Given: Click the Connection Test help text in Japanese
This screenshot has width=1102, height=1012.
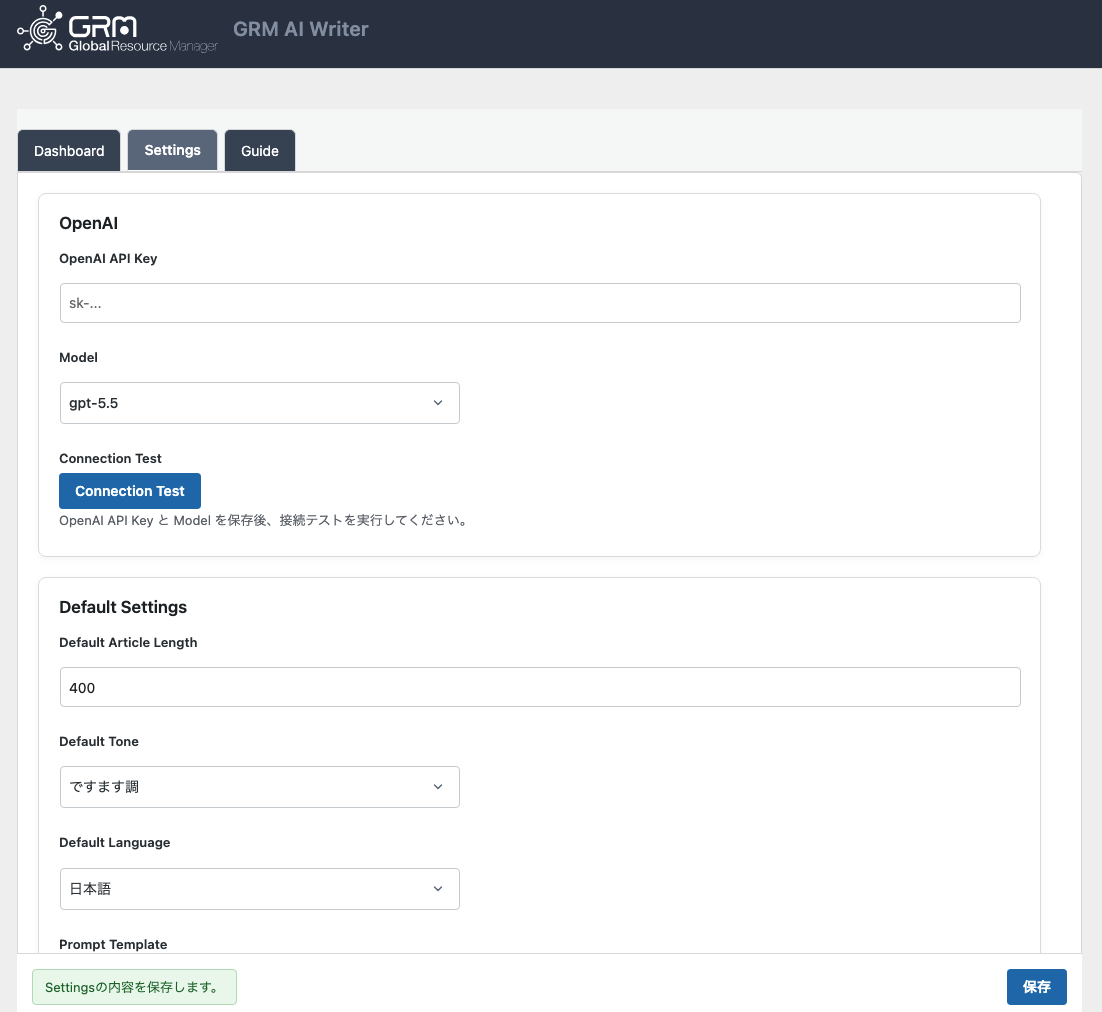Looking at the screenshot, I should (x=264, y=520).
